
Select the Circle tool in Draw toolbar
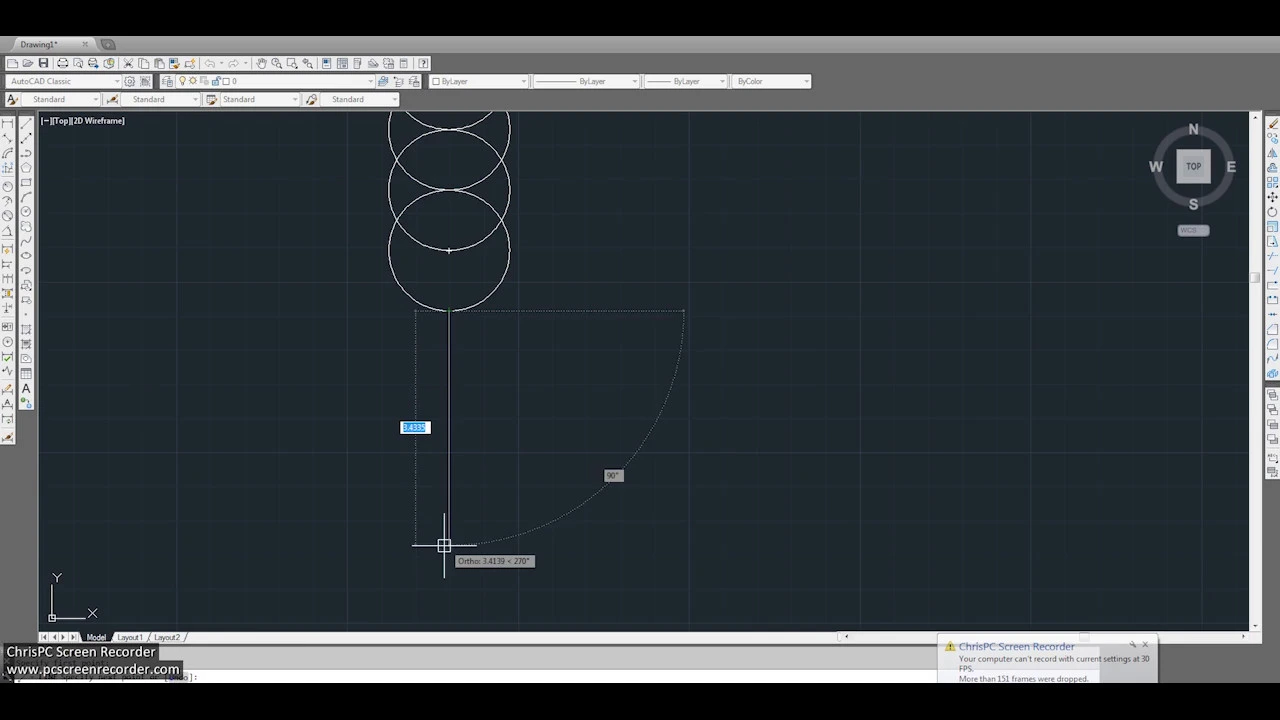[x=26, y=211]
